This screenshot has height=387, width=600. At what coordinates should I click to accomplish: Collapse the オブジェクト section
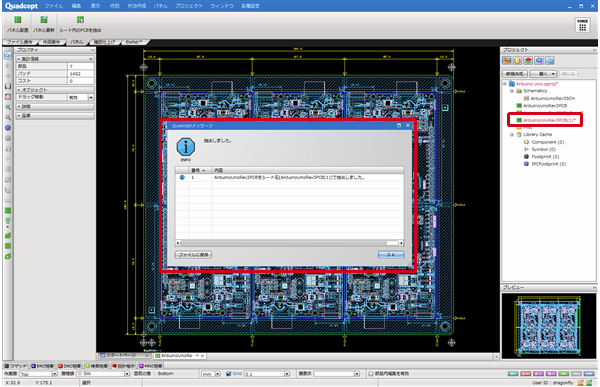point(19,90)
